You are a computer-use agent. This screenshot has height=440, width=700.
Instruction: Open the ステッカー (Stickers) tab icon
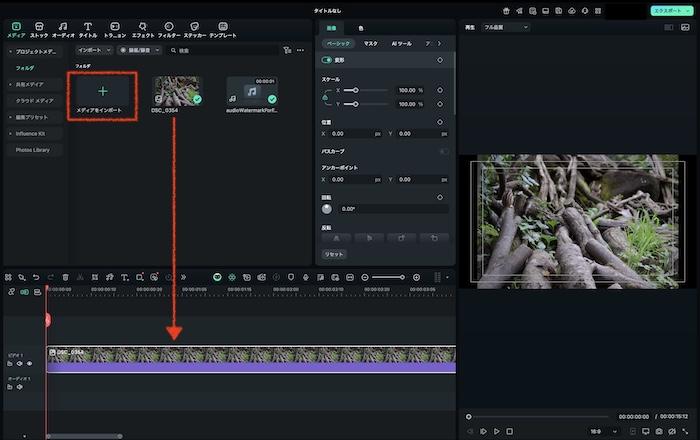tap(194, 27)
